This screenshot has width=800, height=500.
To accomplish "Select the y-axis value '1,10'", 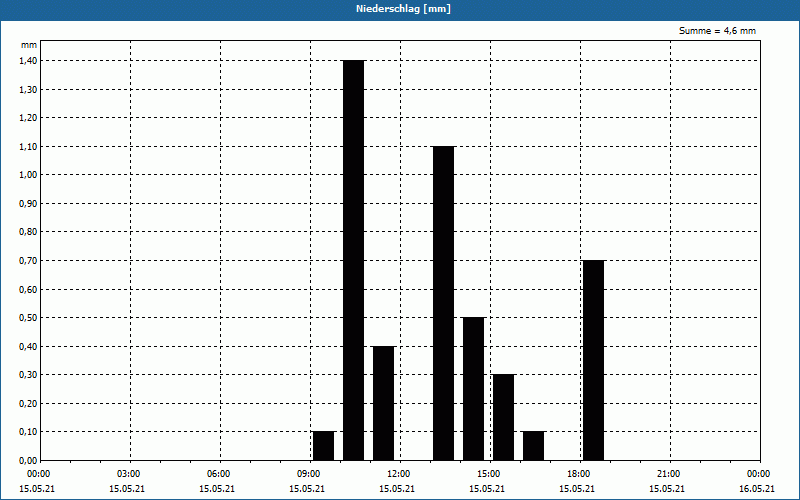I will pos(29,146).
